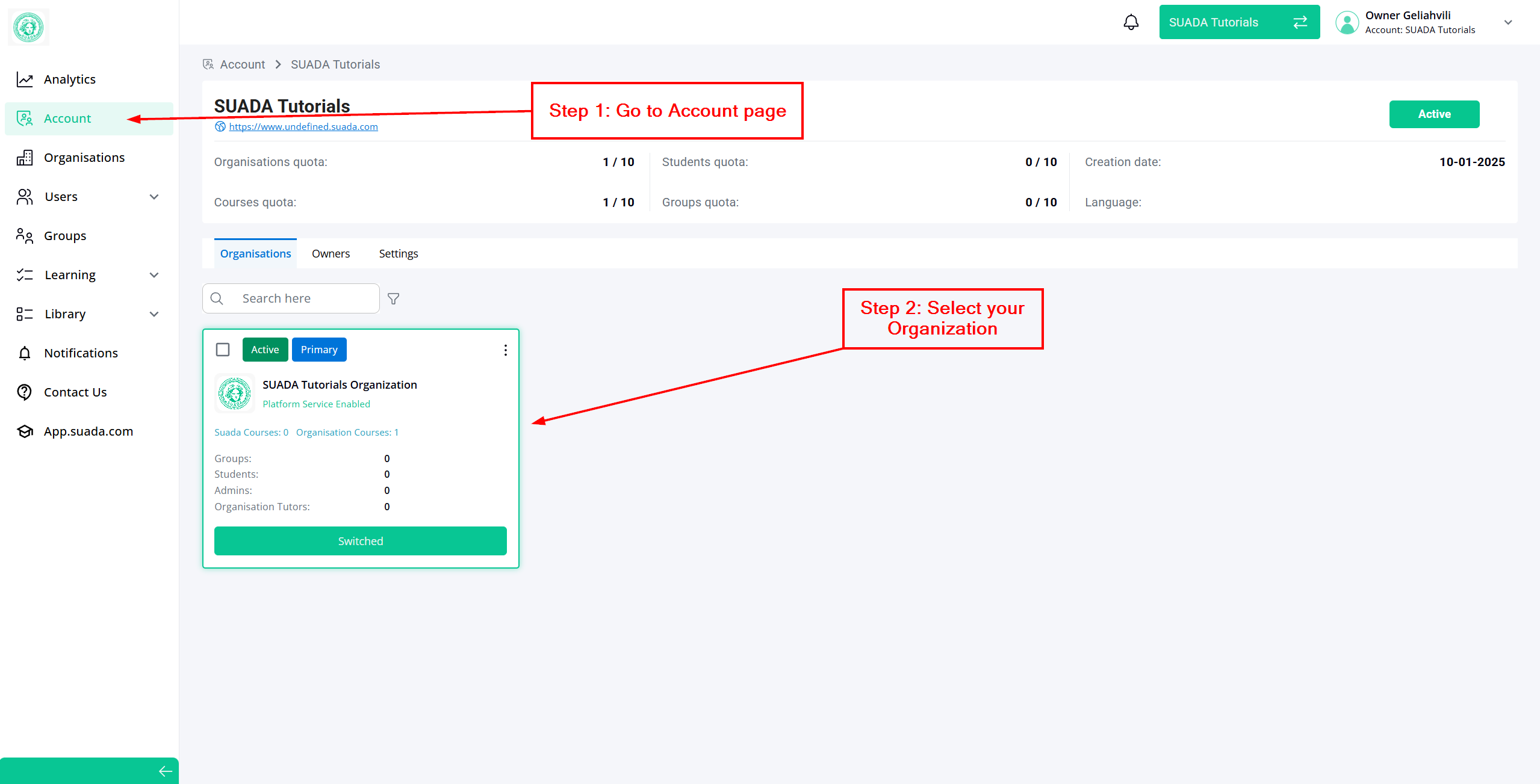Viewport: 1540px width, 784px height.
Task: Expand the Learning sidebar submenu
Action: coord(154,275)
